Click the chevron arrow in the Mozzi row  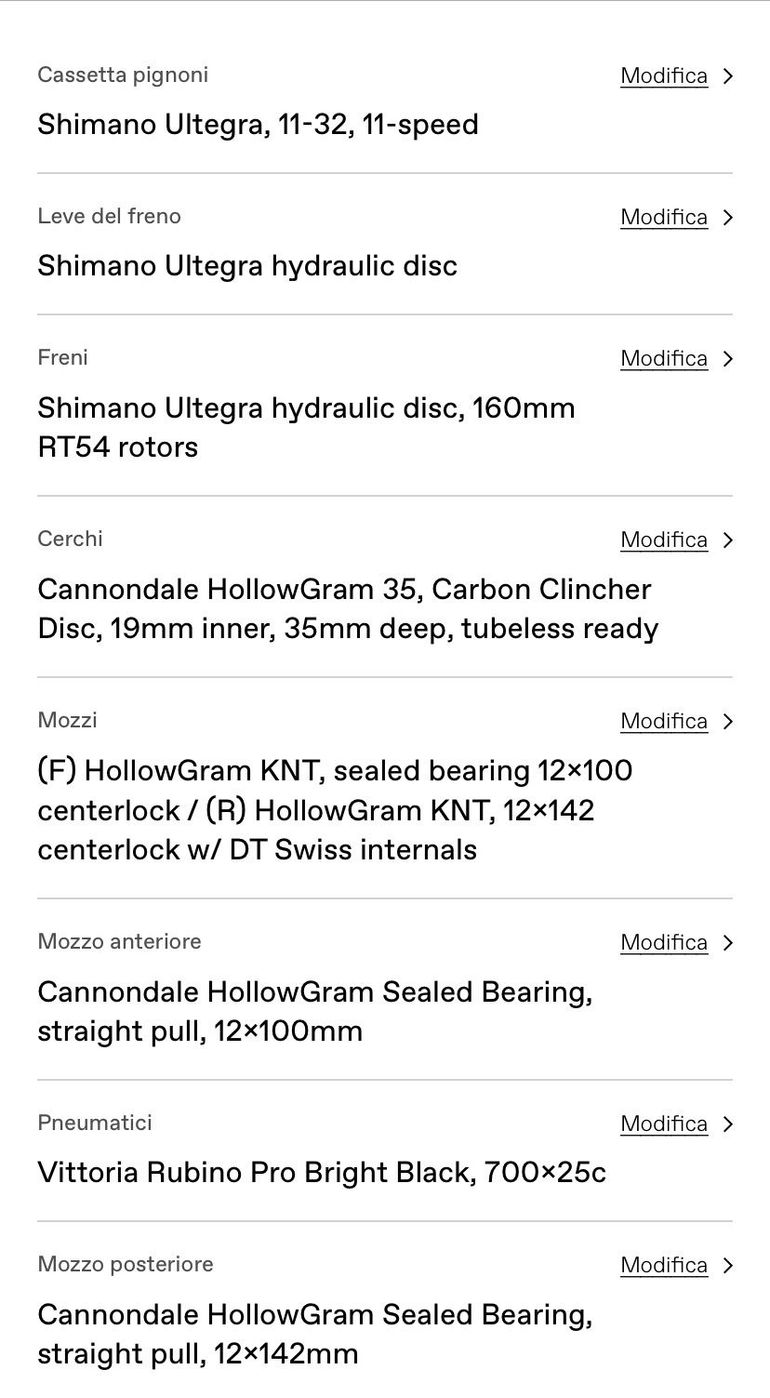(728, 721)
